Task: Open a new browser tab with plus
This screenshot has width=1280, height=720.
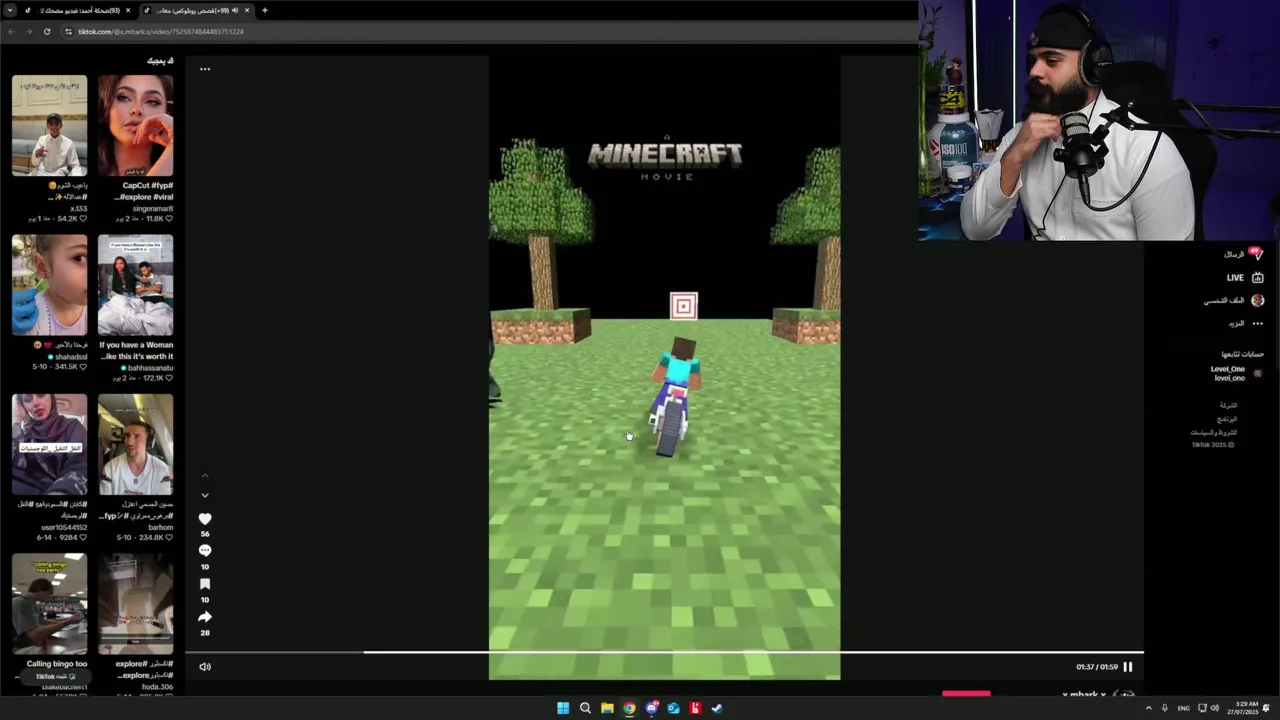Action: coord(264,10)
